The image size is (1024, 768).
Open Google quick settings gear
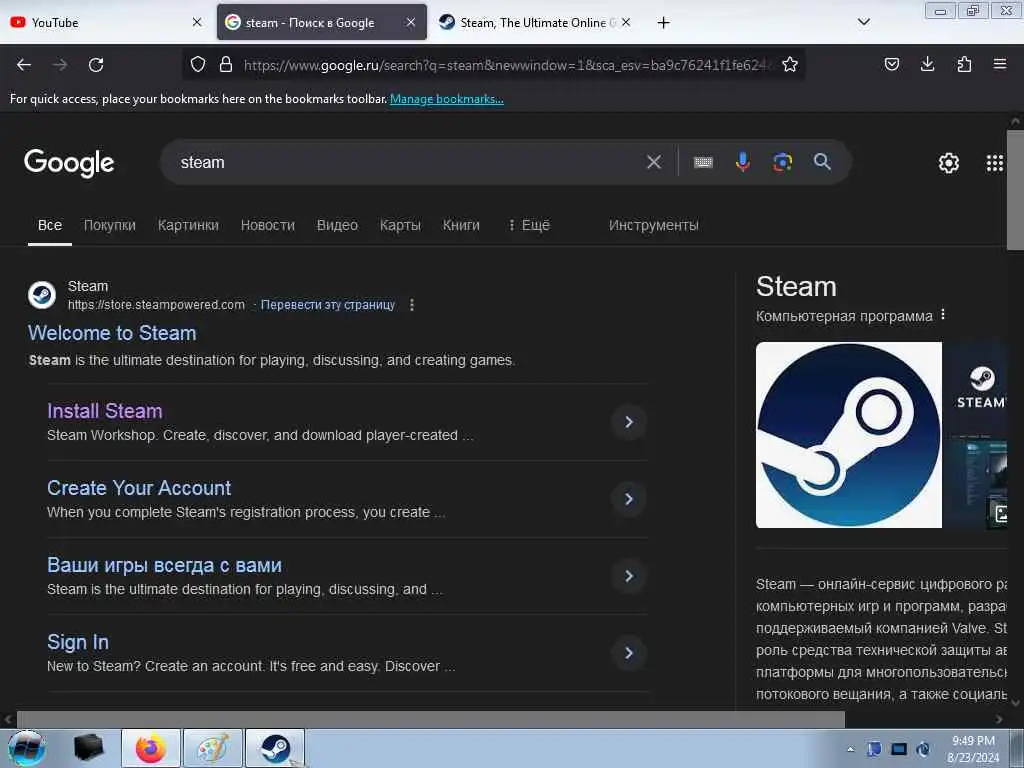[949, 163]
